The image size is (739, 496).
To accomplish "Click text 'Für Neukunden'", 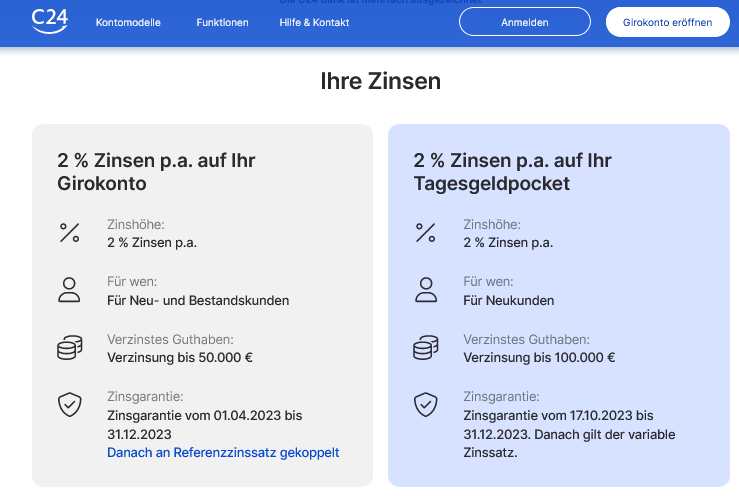I will click(x=509, y=301).
